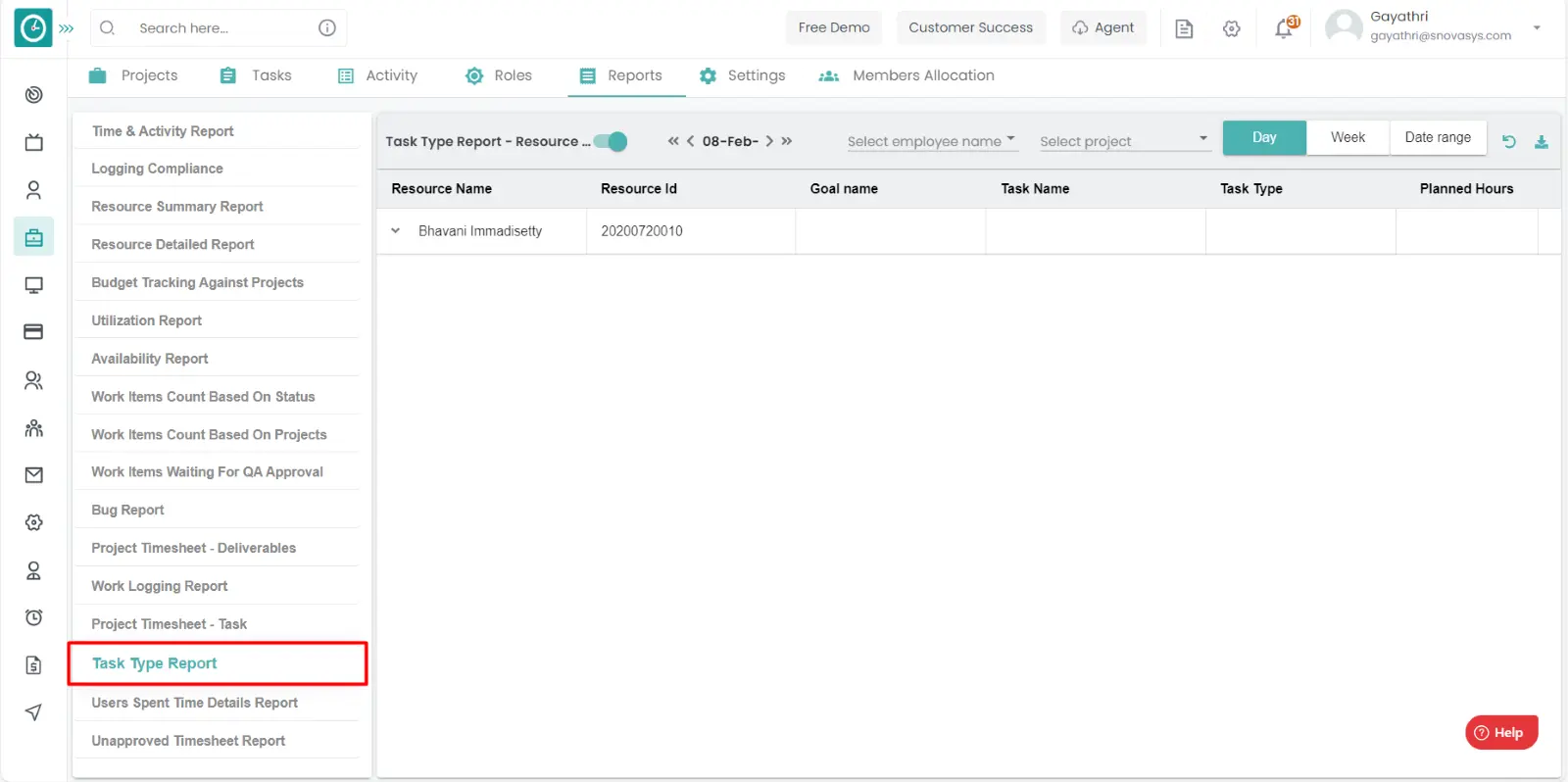The width and height of the screenshot is (1568, 782).
Task: Open the monitor icon in left sidebar
Action: point(33,285)
